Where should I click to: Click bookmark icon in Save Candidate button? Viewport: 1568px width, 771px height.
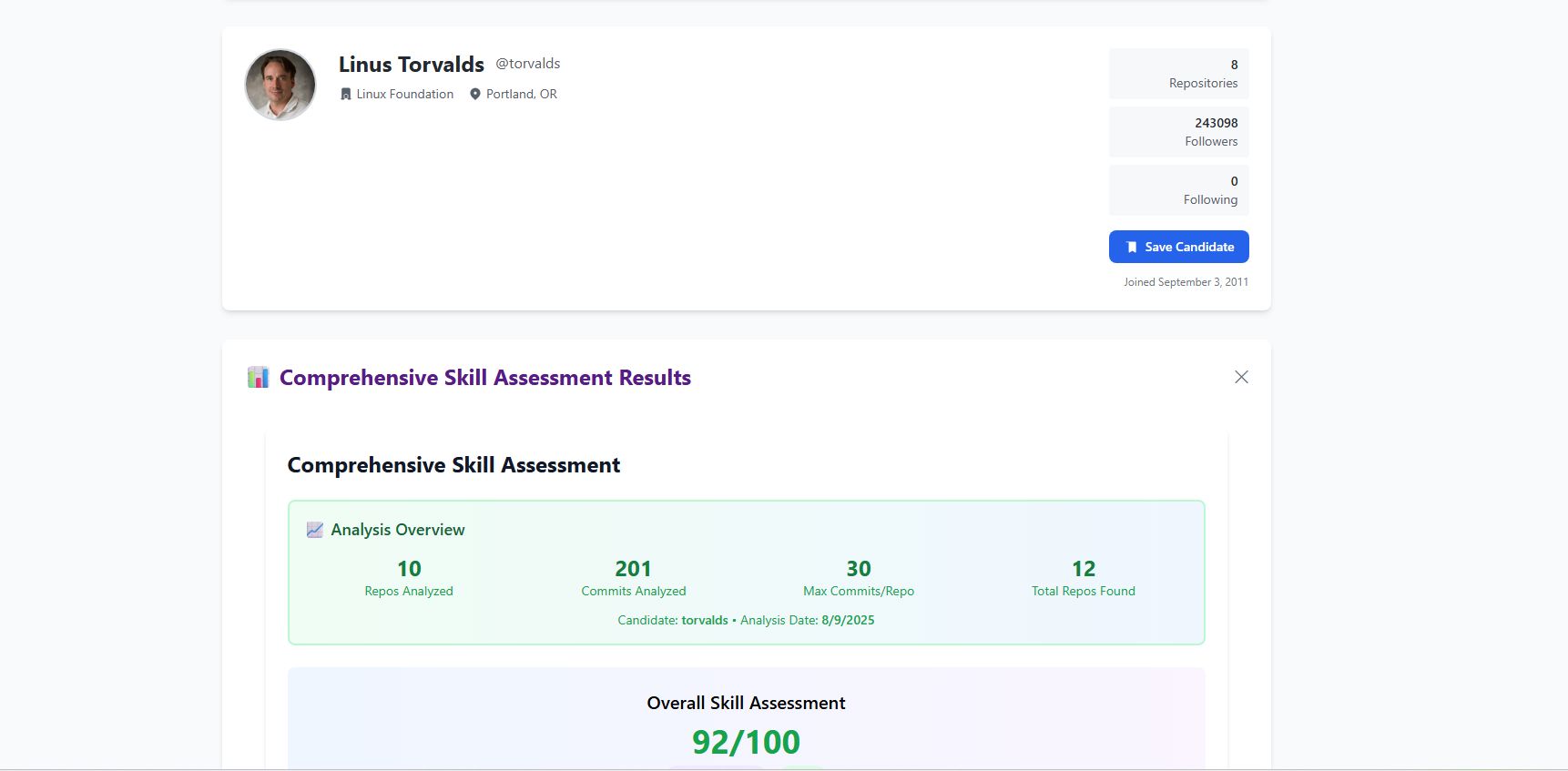coord(1132,247)
